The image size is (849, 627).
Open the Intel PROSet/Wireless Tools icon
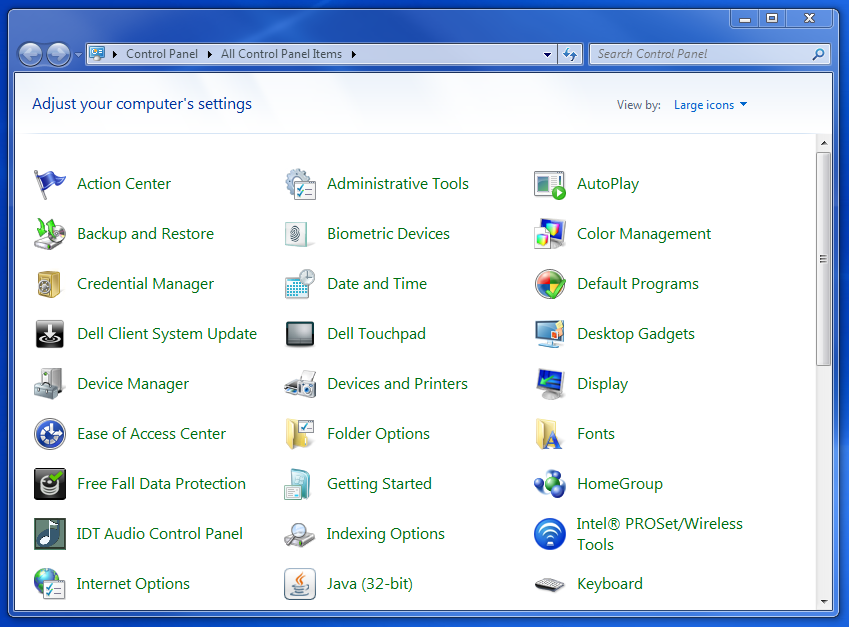(550, 534)
